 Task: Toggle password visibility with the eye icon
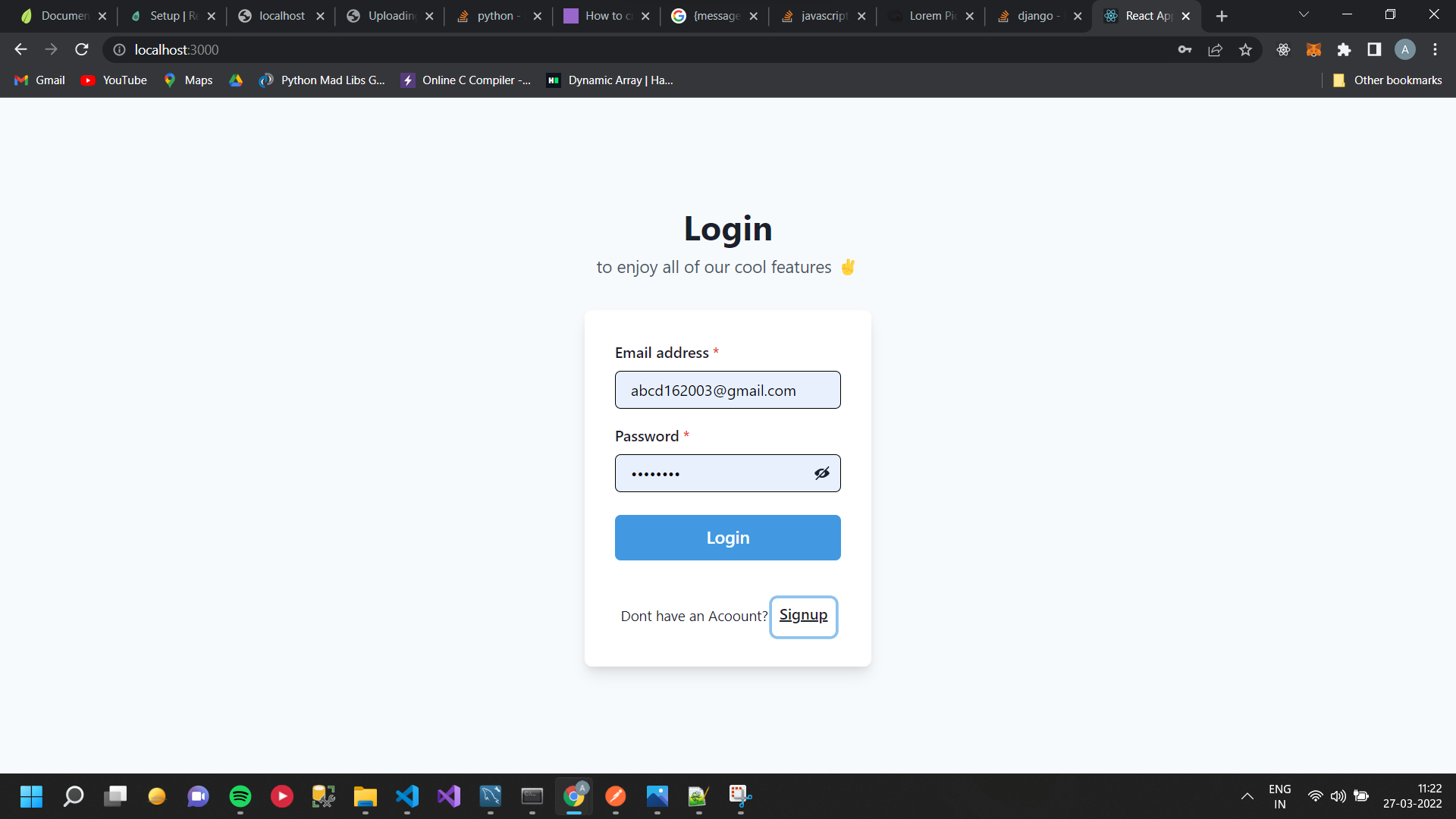822,472
